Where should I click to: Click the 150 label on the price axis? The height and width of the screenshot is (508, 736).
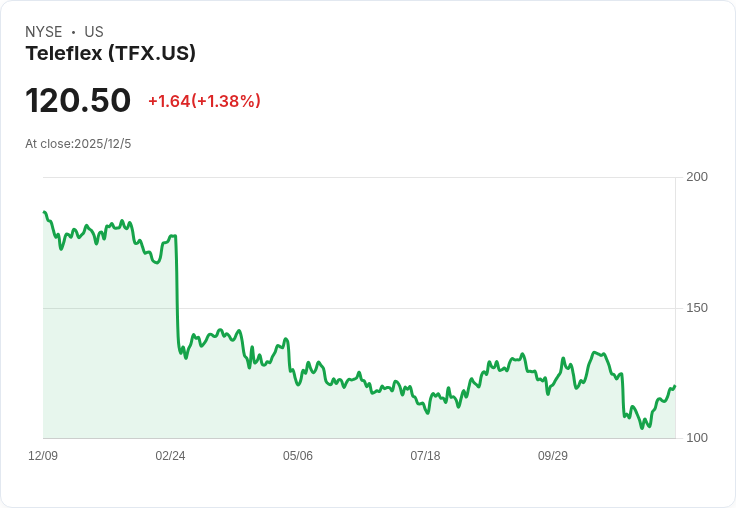tap(697, 308)
